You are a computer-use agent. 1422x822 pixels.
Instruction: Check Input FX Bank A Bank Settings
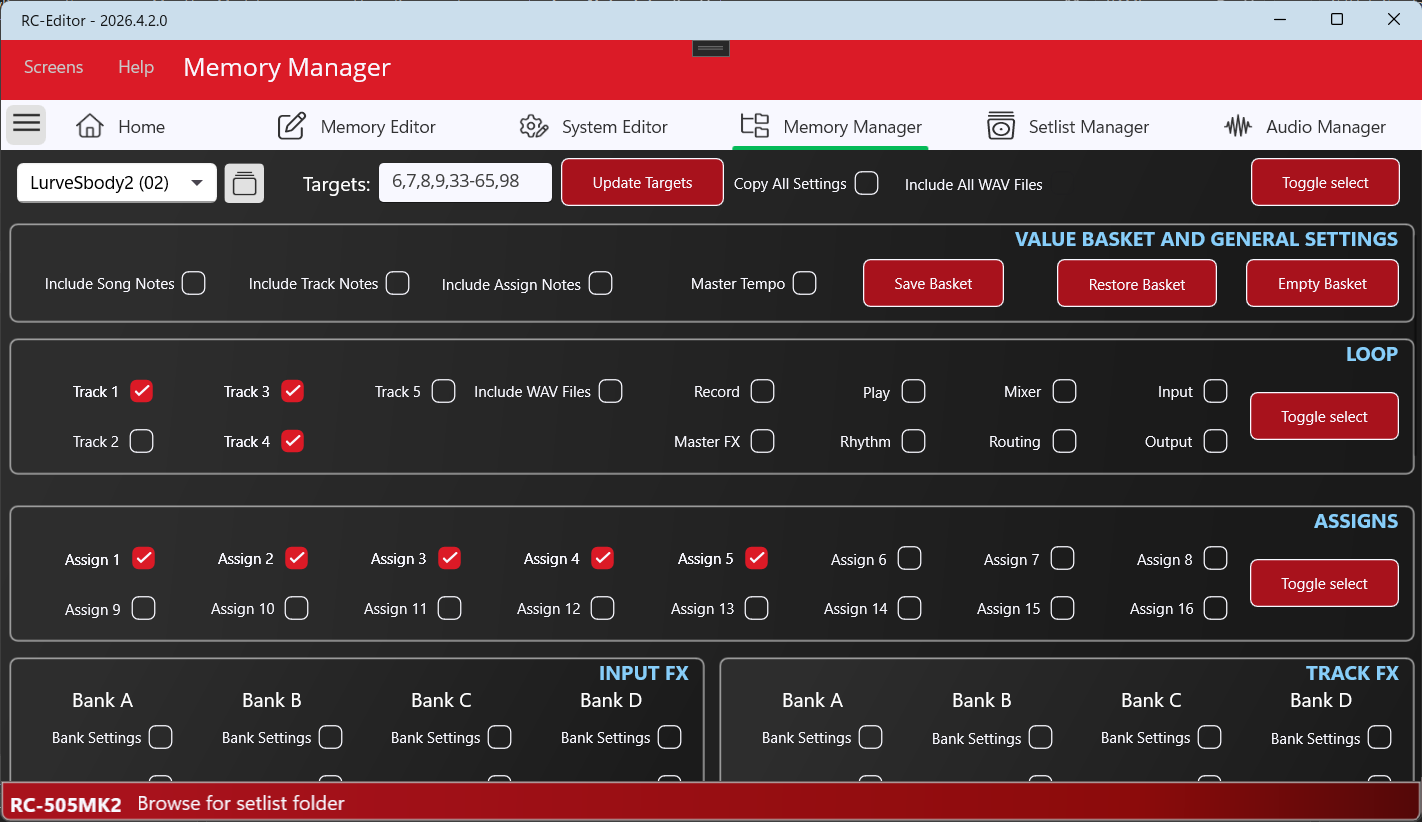click(160, 737)
